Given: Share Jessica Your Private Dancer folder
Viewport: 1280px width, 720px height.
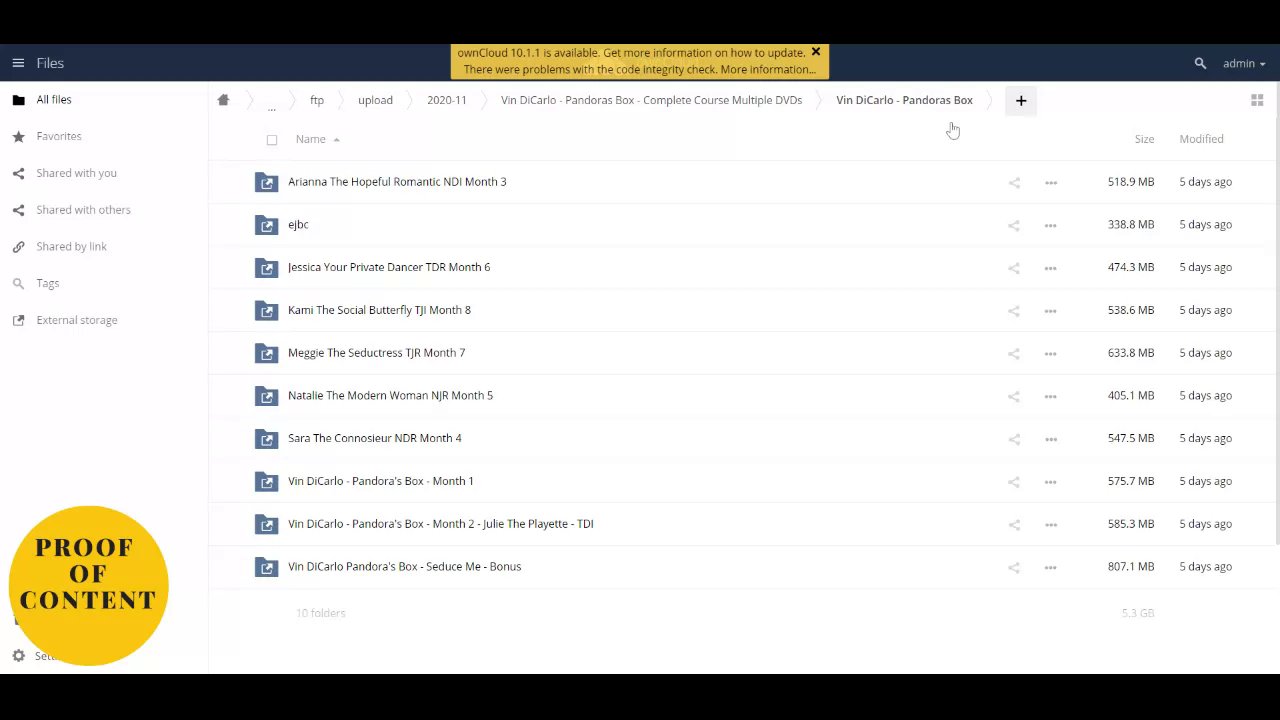Looking at the screenshot, I should (1014, 267).
